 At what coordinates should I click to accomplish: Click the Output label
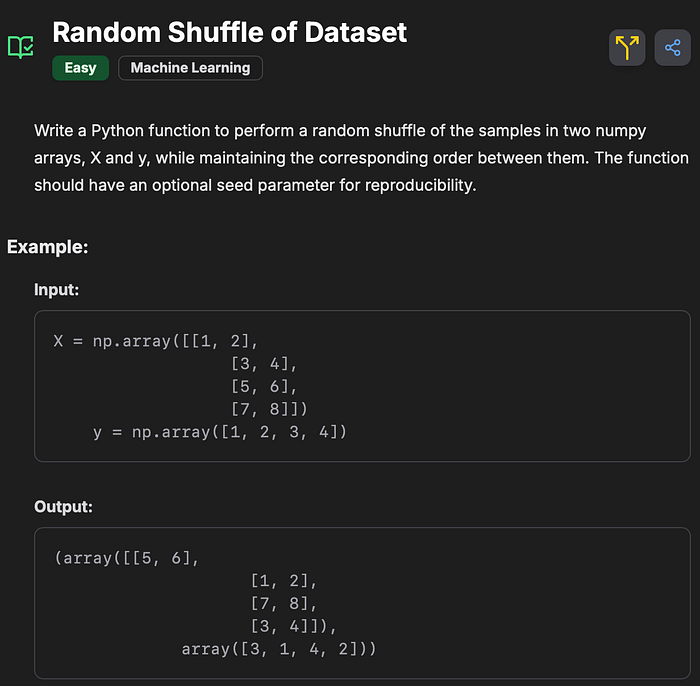point(63,507)
